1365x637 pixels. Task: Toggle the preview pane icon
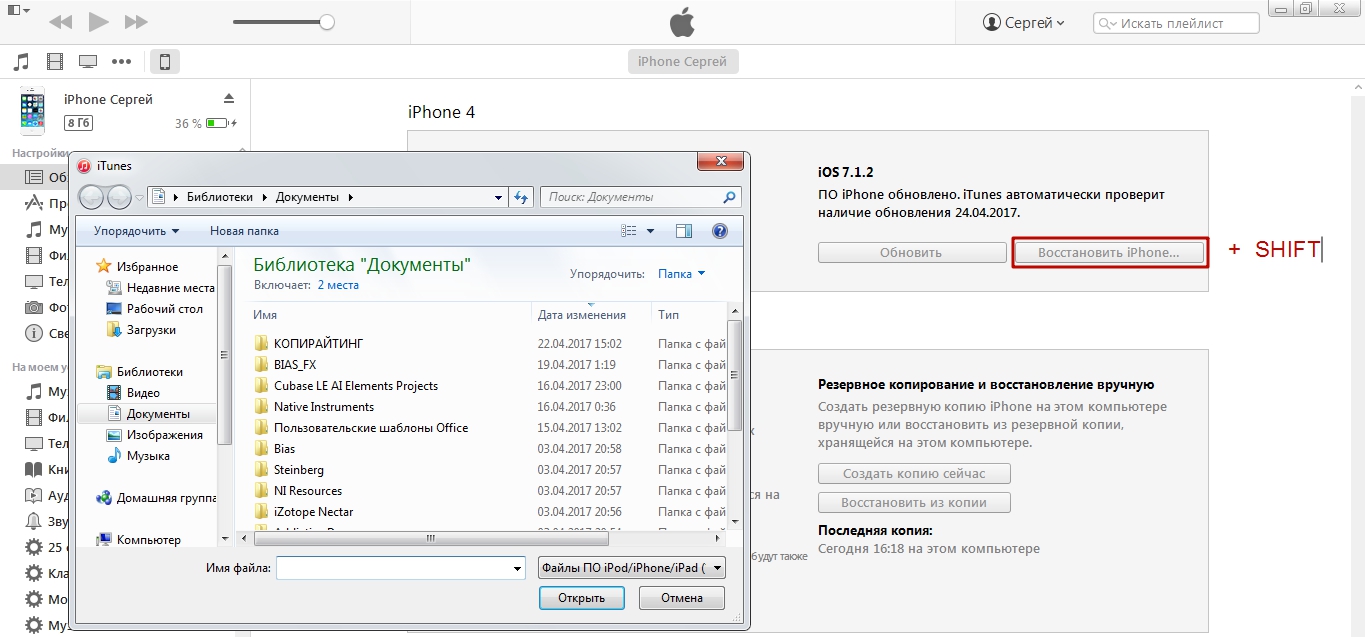click(684, 231)
